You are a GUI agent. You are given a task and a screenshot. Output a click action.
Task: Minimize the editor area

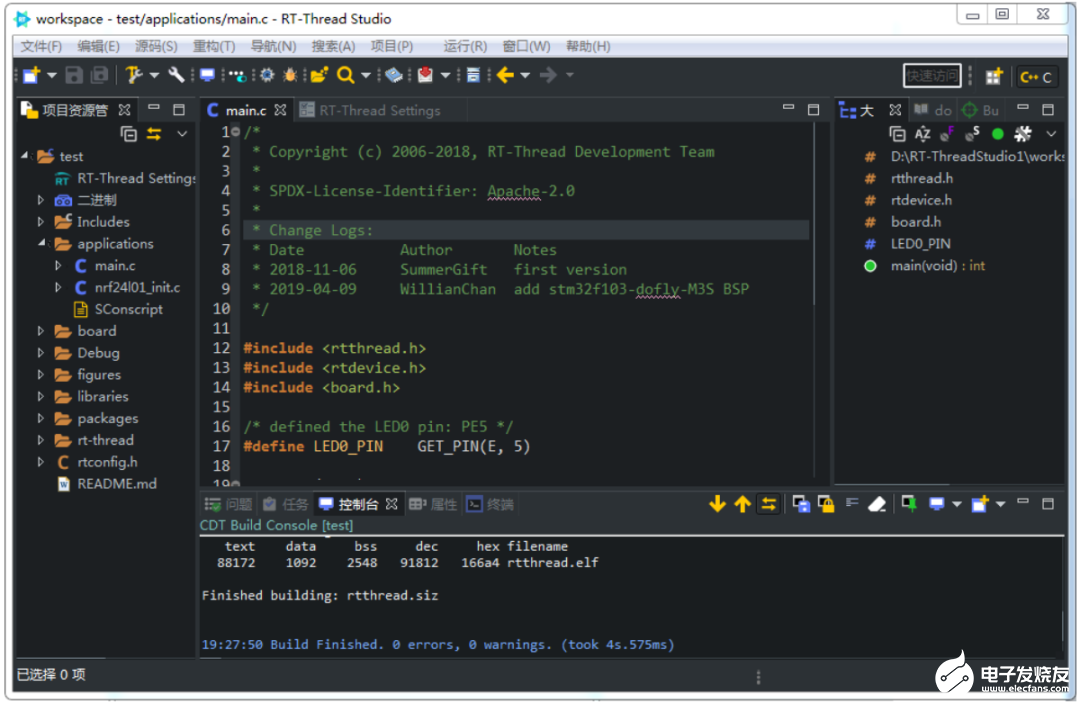(x=788, y=108)
